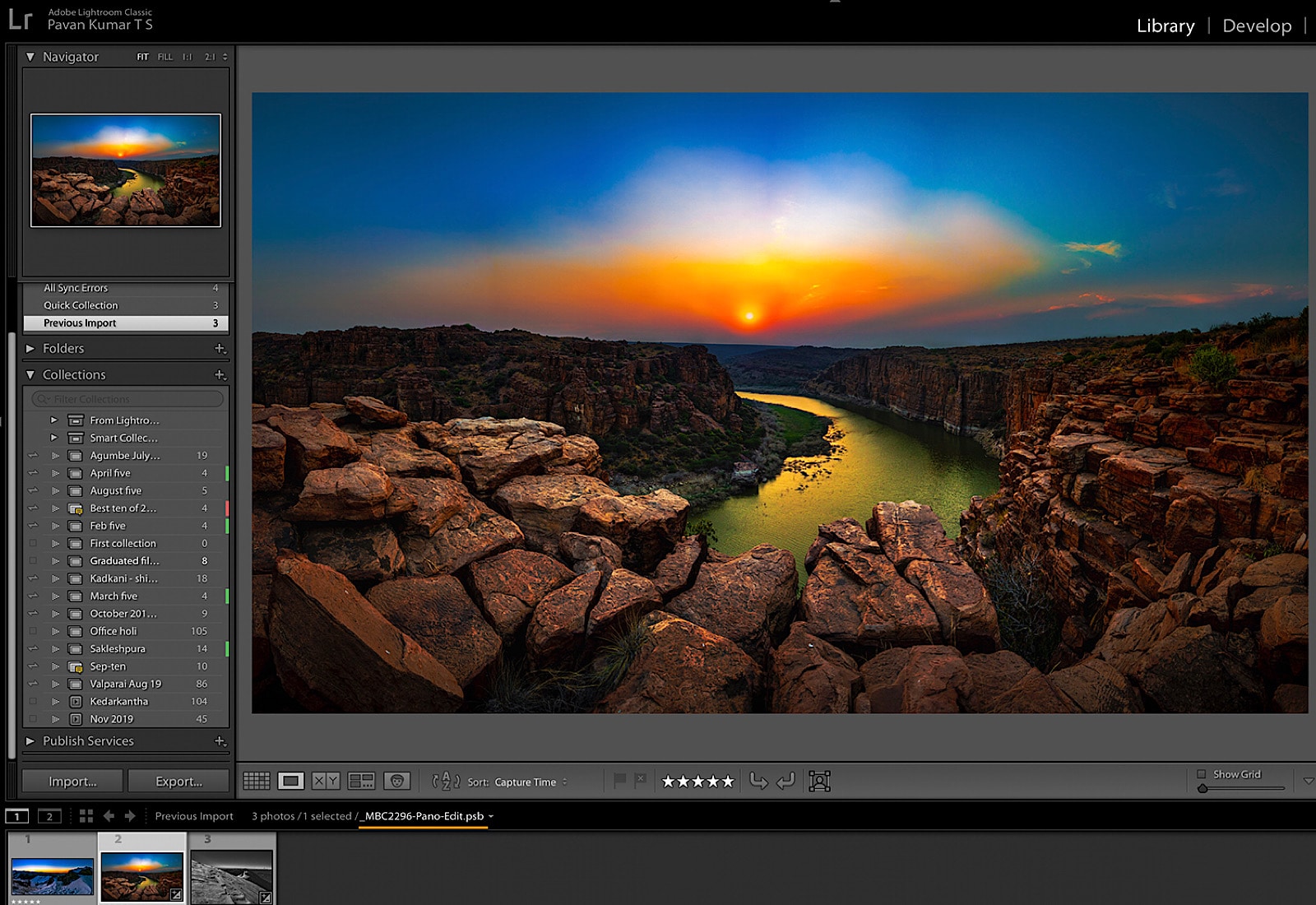Click the Import... button
The height and width of the screenshot is (905, 1316).
72,782
